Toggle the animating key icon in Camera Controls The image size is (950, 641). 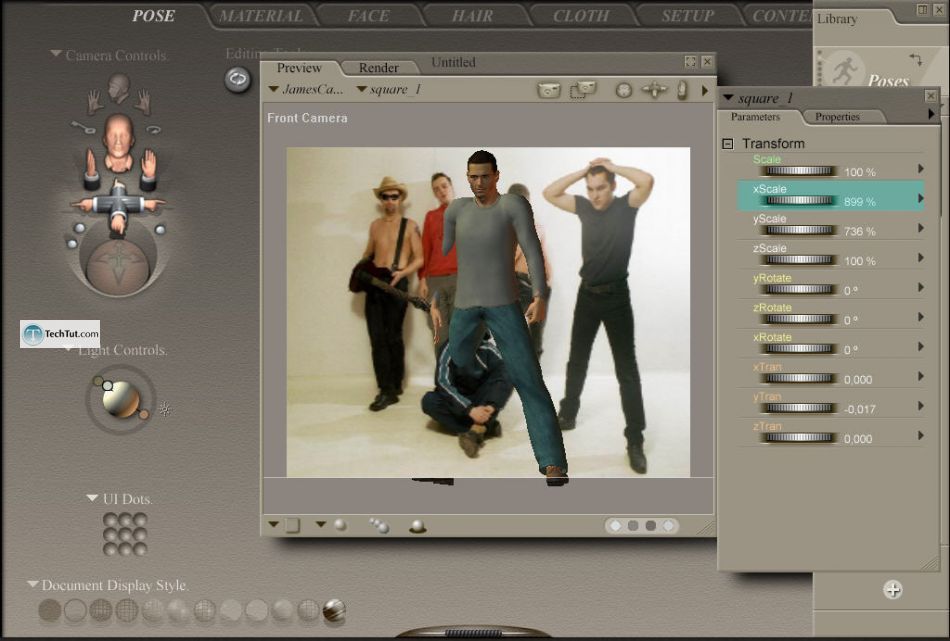83,127
